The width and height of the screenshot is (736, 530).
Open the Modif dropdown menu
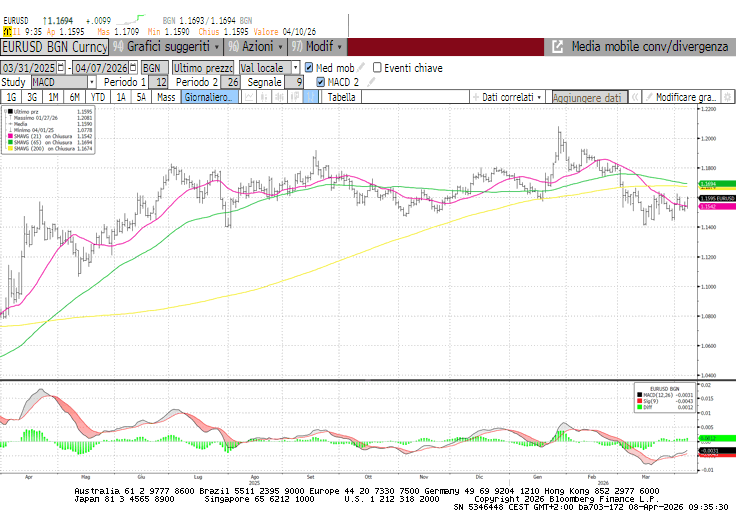[x=317, y=46]
